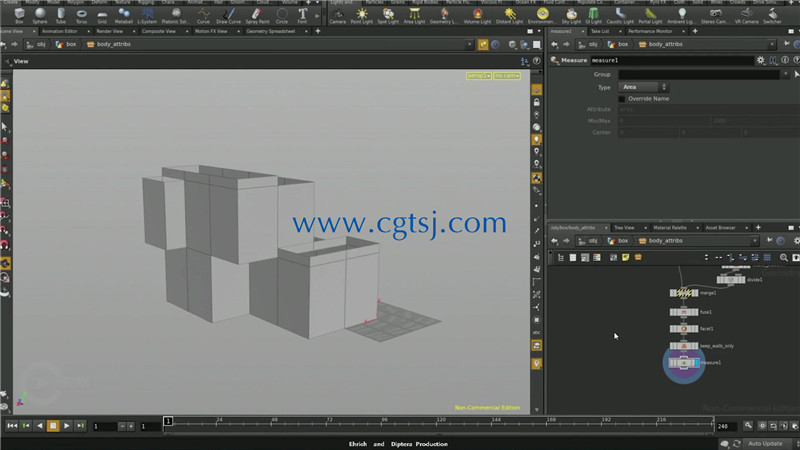Switch to the Tree View tab
This screenshot has width=800, height=450.
click(624, 228)
